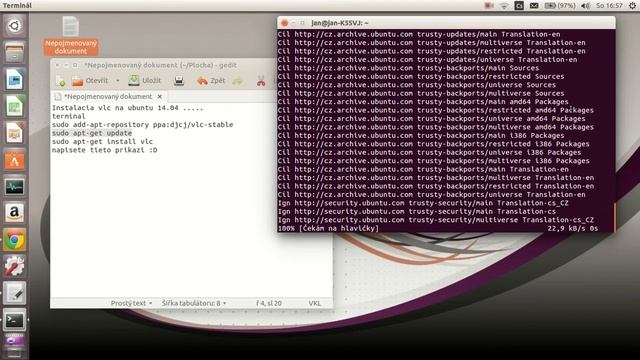The height and width of the screenshot is (360, 640).
Task: Click line 'Instalacia vlc na ubuntu 14.04'
Action: [x=127, y=108]
